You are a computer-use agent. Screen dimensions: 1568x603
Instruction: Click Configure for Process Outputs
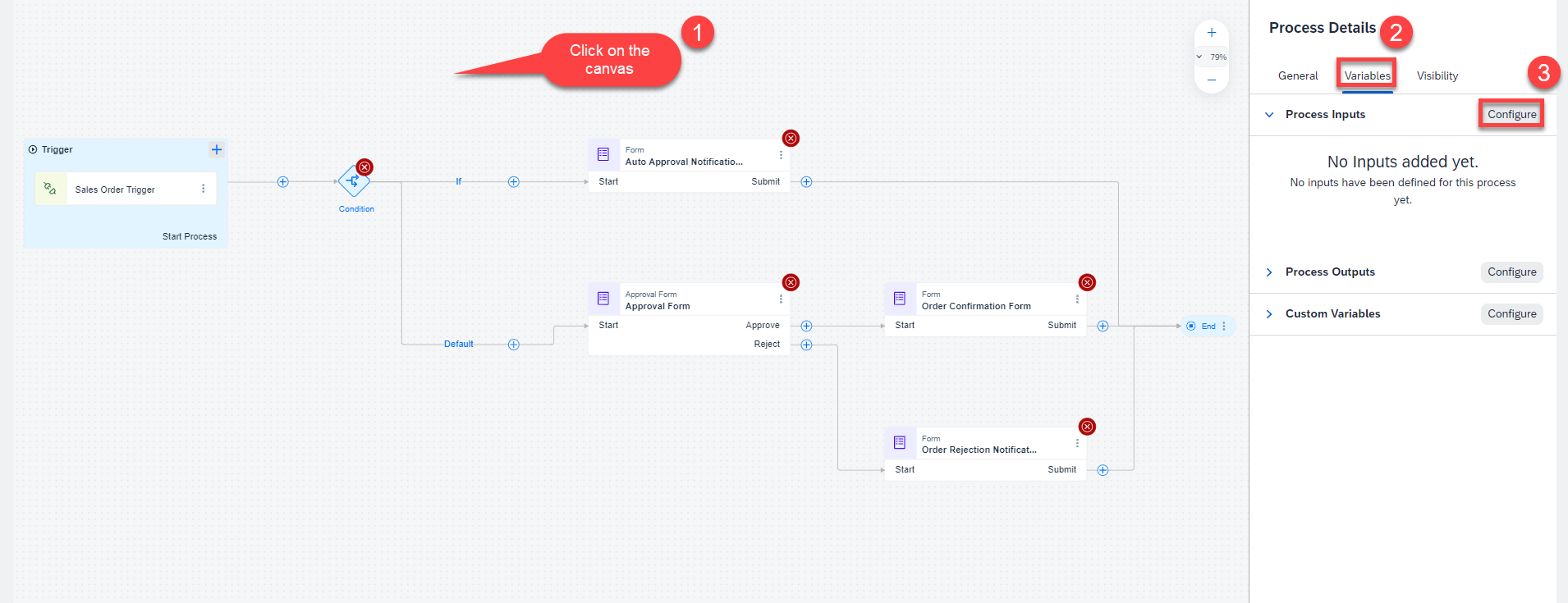pos(1511,272)
